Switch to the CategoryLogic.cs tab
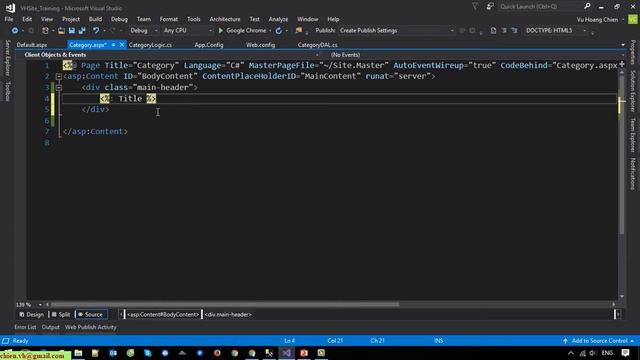This screenshot has width=640, height=360. pyautogui.click(x=150, y=45)
